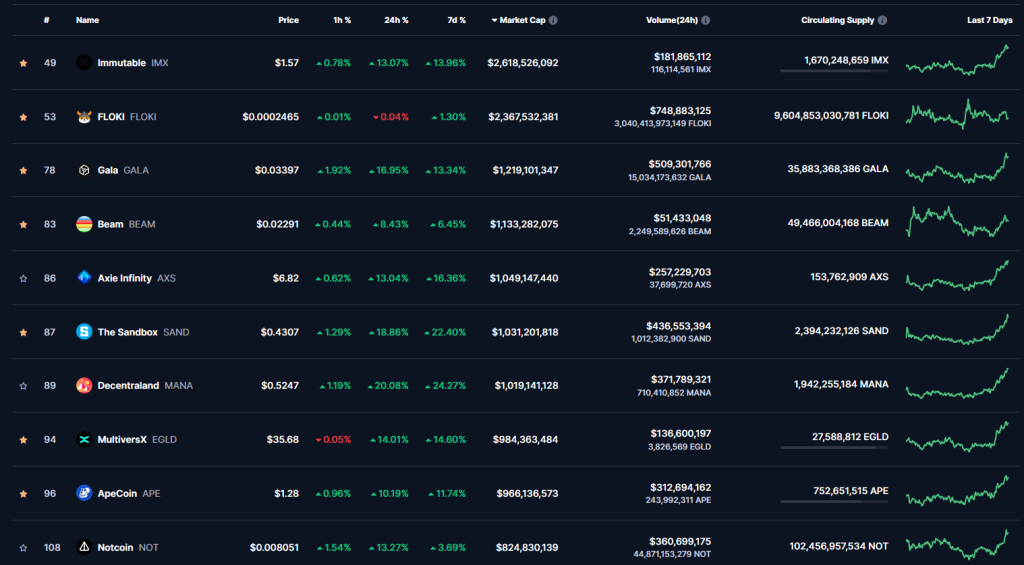Click Gala volume $509,301,766
The height and width of the screenshot is (565, 1024).
point(680,165)
